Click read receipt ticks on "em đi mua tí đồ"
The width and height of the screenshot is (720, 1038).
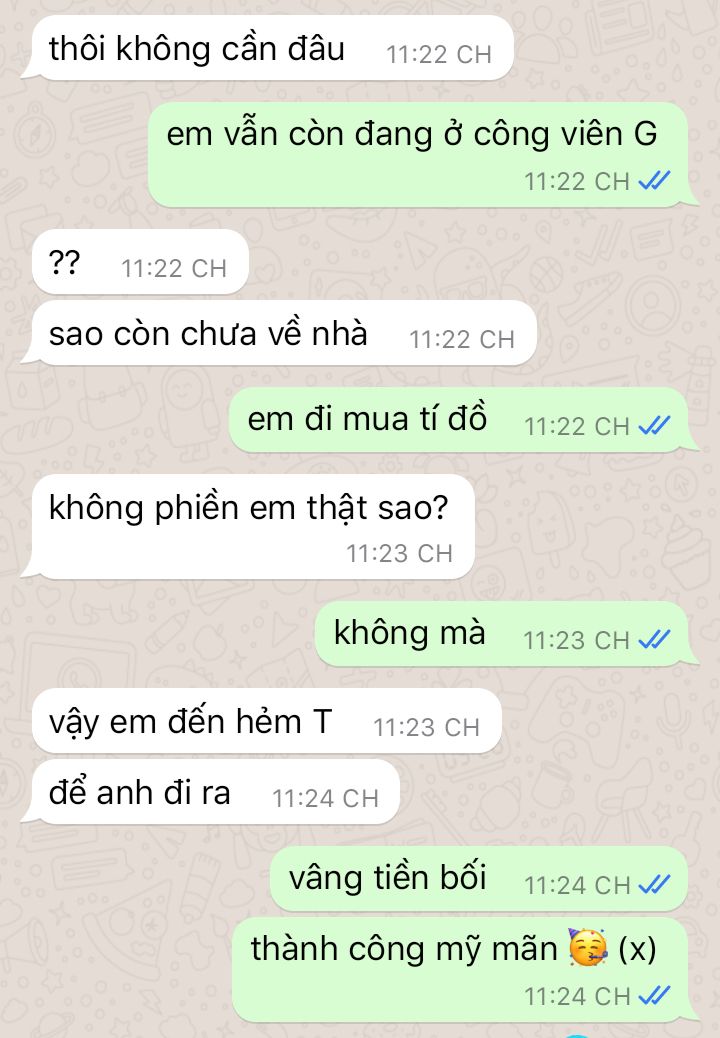coord(654,426)
